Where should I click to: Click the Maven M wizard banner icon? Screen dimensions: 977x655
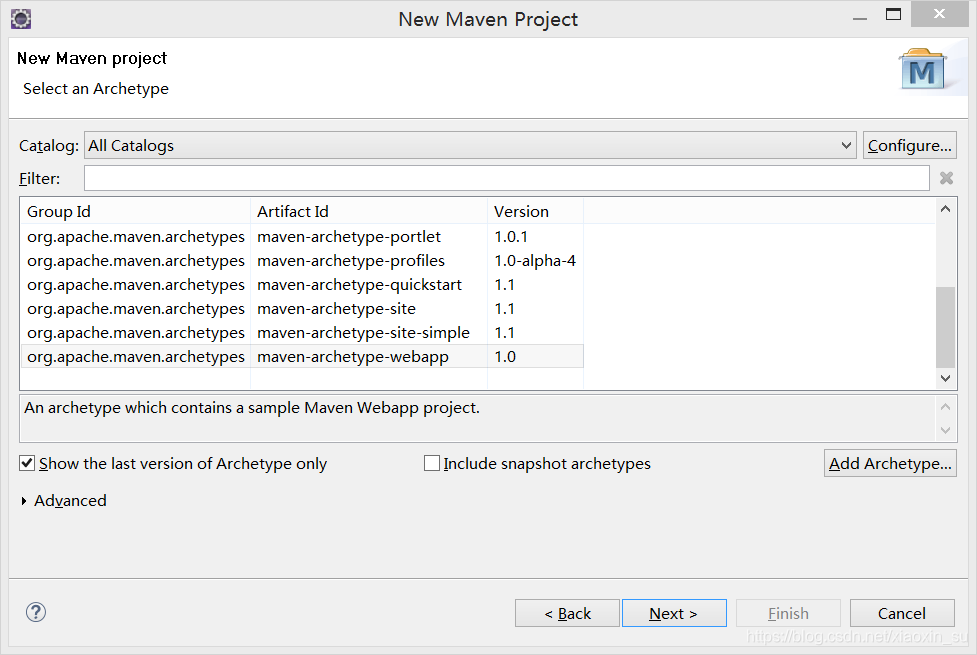923,69
